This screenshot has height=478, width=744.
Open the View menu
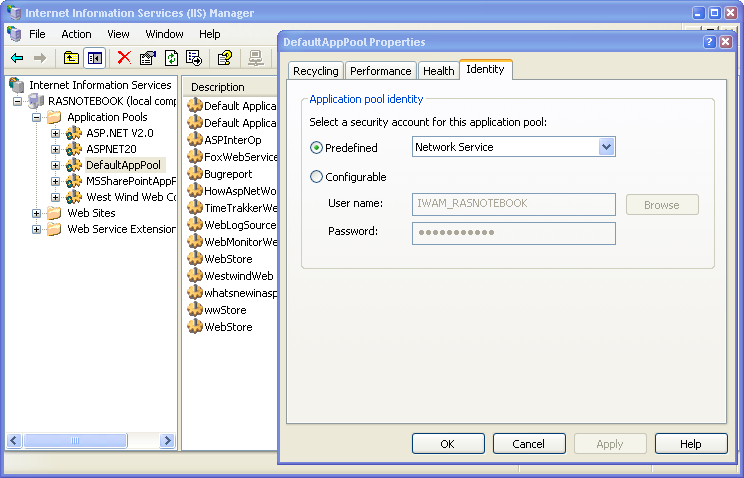[x=118, y=34]
